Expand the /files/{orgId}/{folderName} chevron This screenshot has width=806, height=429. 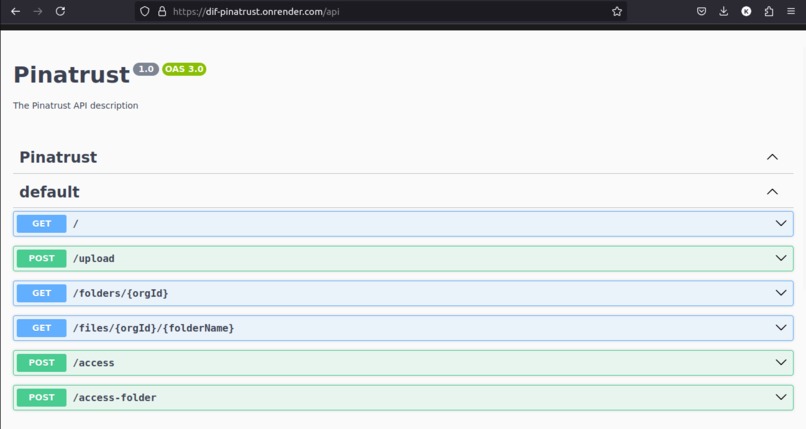(781, 328)
